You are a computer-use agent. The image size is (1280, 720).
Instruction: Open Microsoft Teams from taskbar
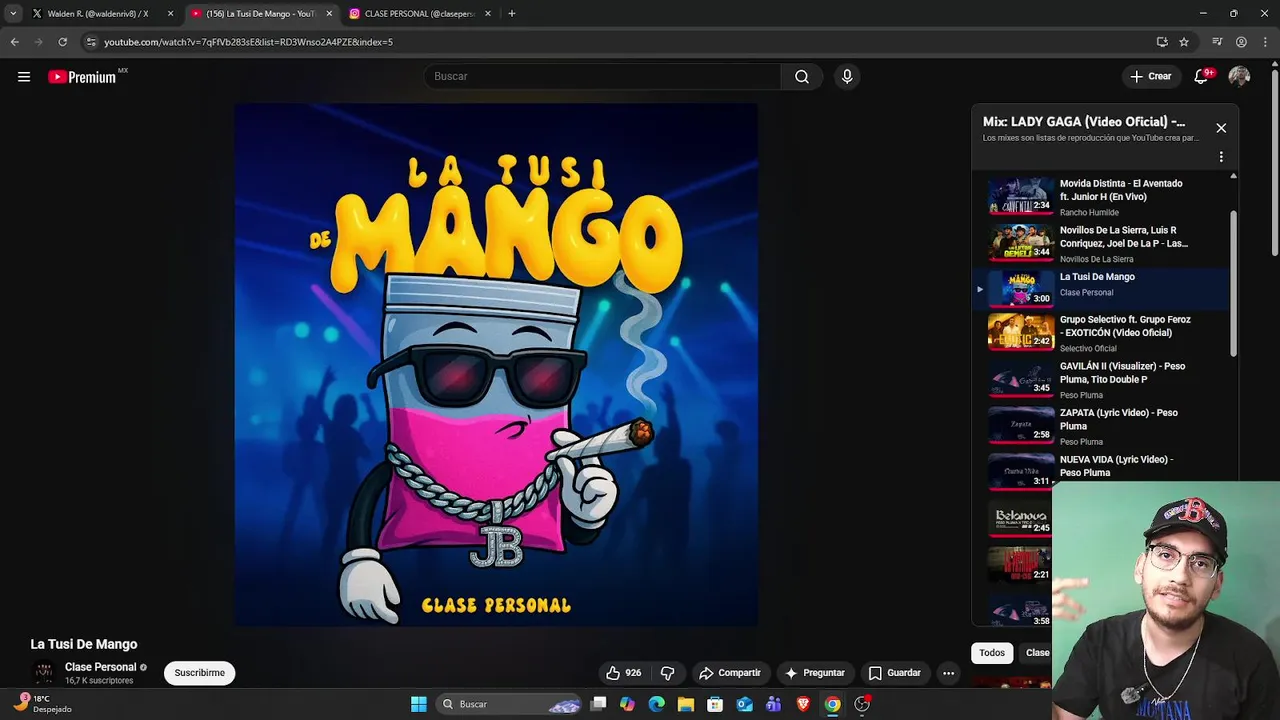[773, 704]
